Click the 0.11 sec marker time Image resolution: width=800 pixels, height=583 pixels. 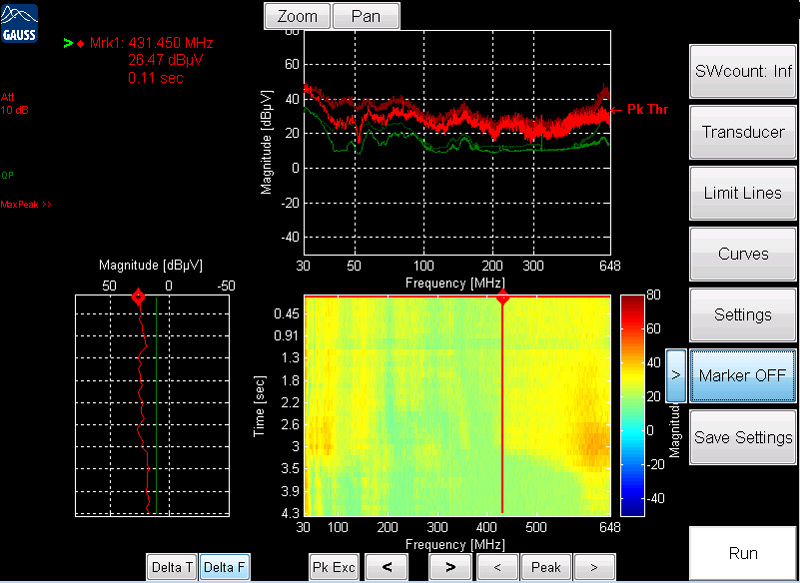point(156,78)
